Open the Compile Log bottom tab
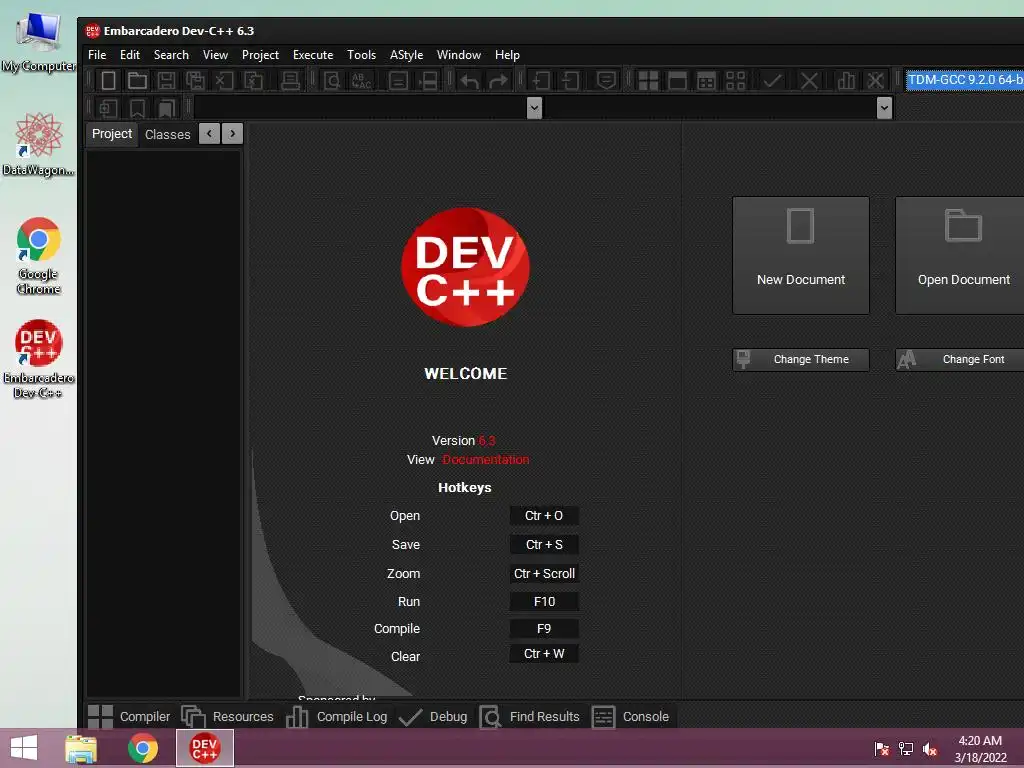Viewport: 1024px width, 768px height. point(336,716)
